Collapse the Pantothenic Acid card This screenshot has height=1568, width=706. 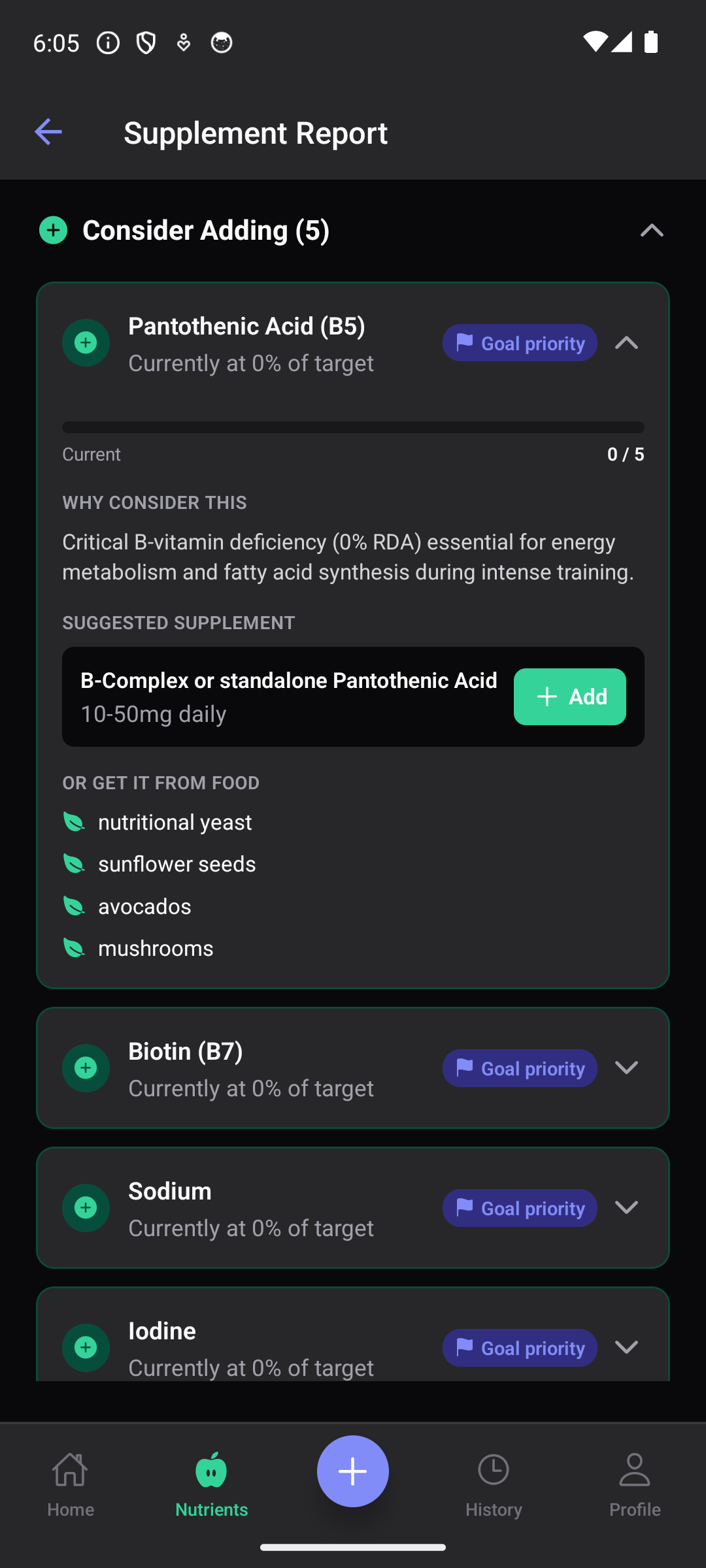point(626,342)
